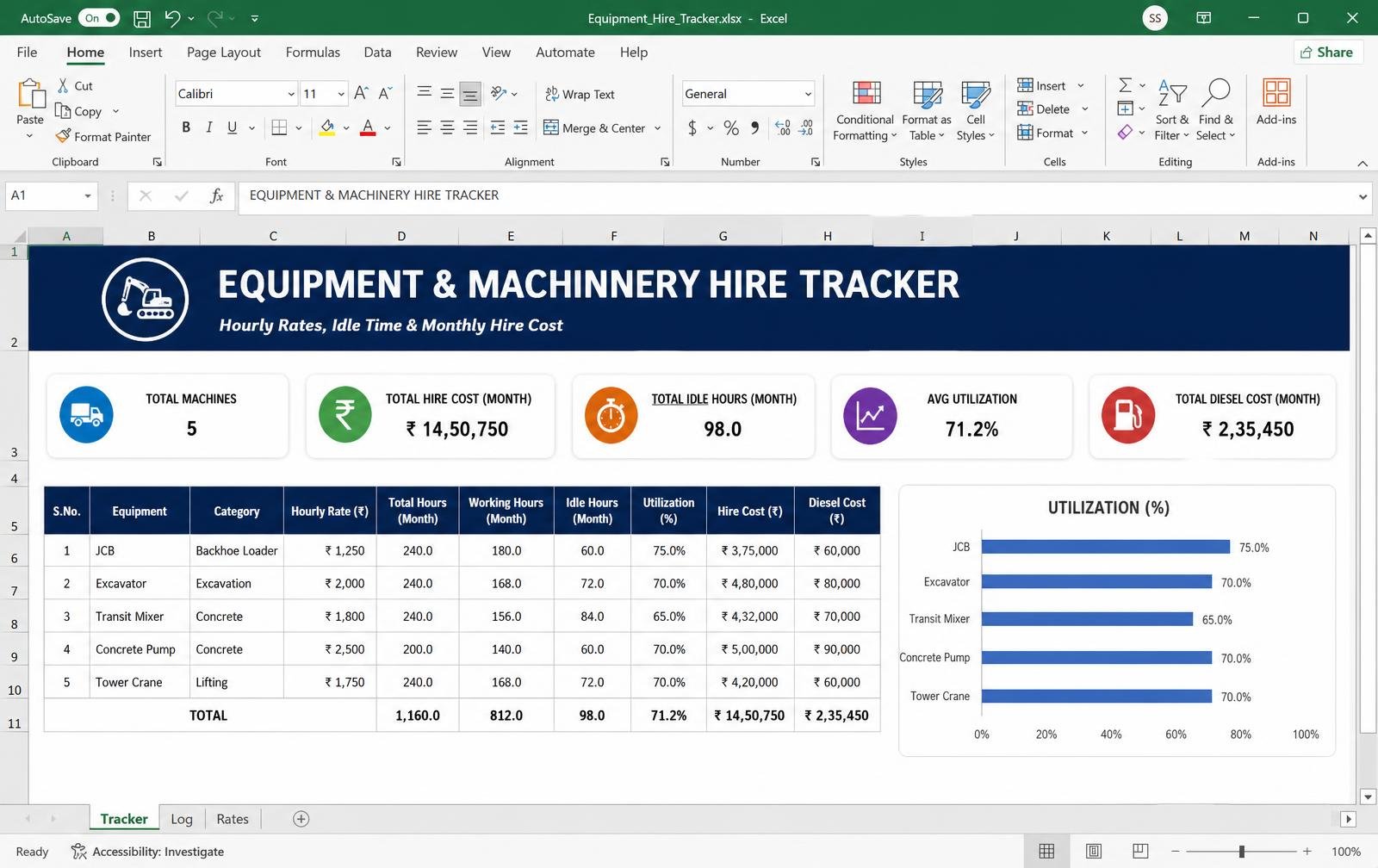Click the Borders icon
This screenshot has width=1378, height=868.
coord(279,127)
